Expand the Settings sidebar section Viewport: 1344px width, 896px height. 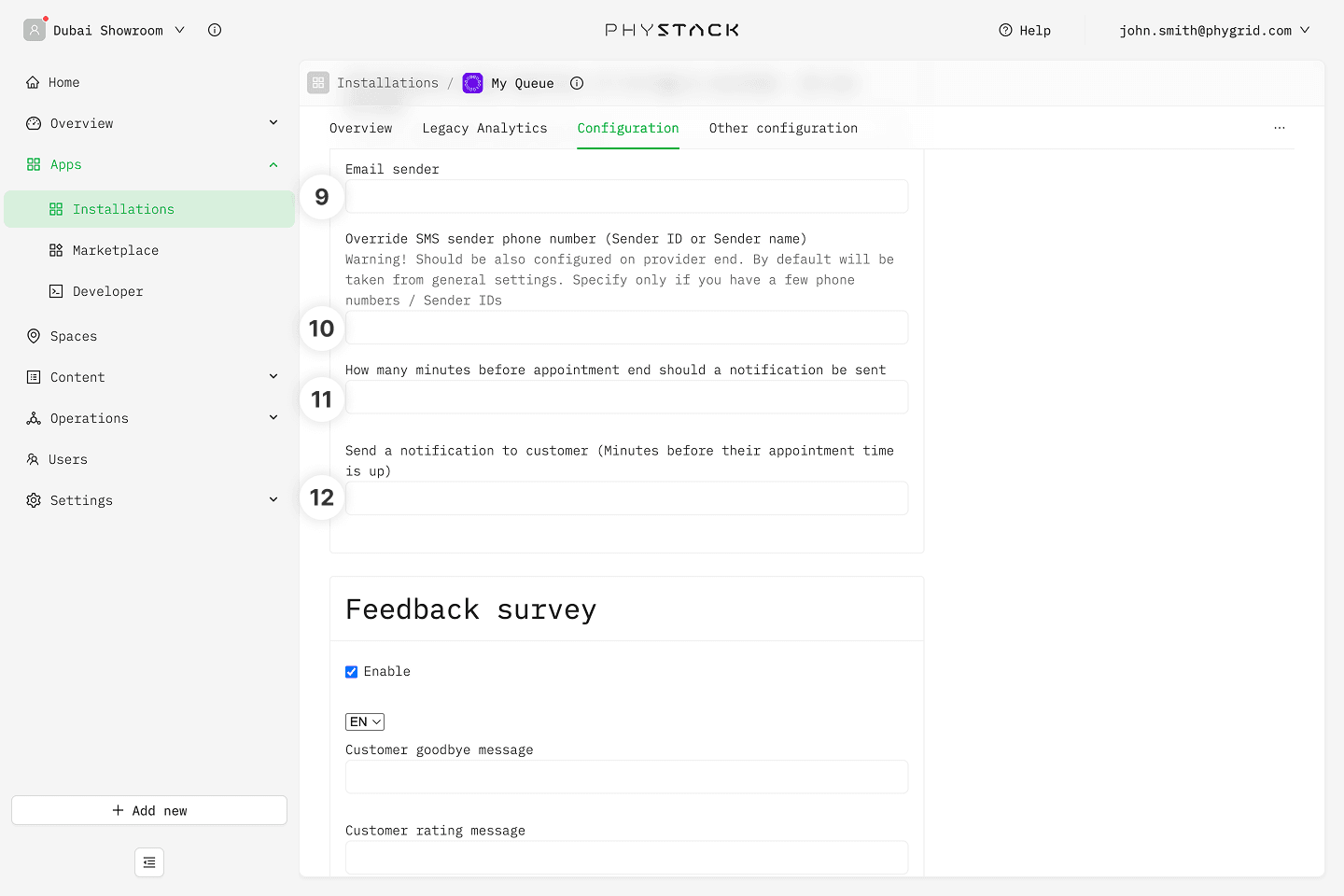[273, 500]
